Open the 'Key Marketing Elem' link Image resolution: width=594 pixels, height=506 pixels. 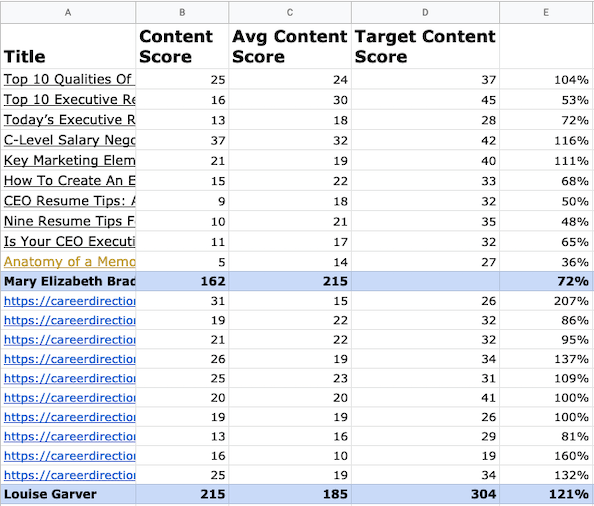click(x=69, y=160)
